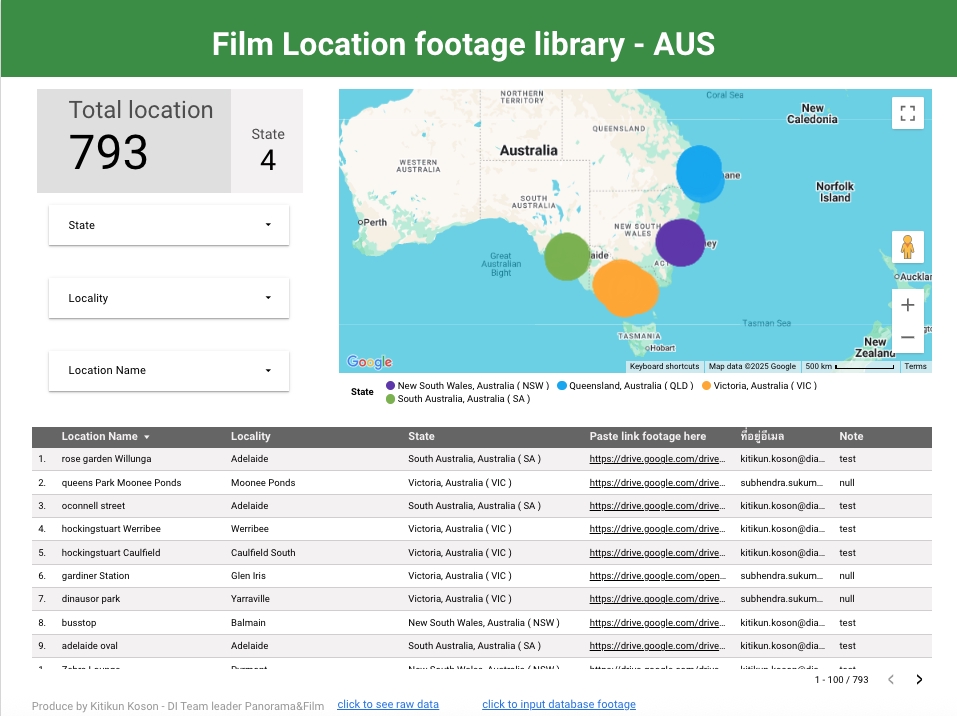Go to next table page
957x716 pixels.
click(x=919, y=680)
